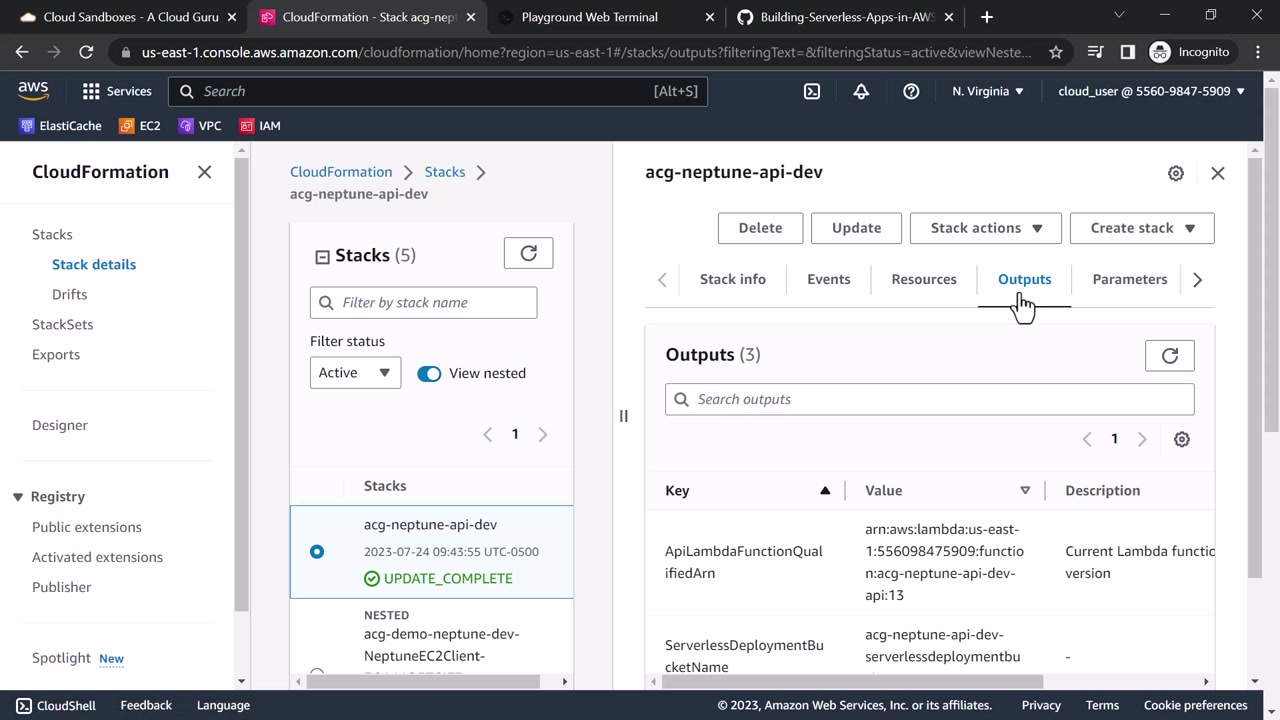Open the Exports link in sidebar
Image resolution: width=1280 pixels, height=720 pixels.
56,354
